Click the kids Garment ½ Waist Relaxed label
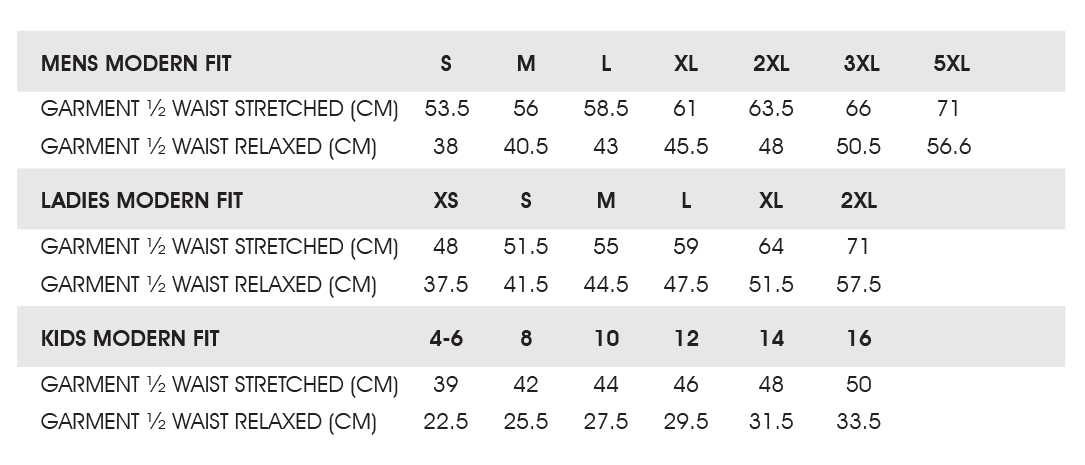Viewport: 1085px width, 465px height. tap(208, 421)
